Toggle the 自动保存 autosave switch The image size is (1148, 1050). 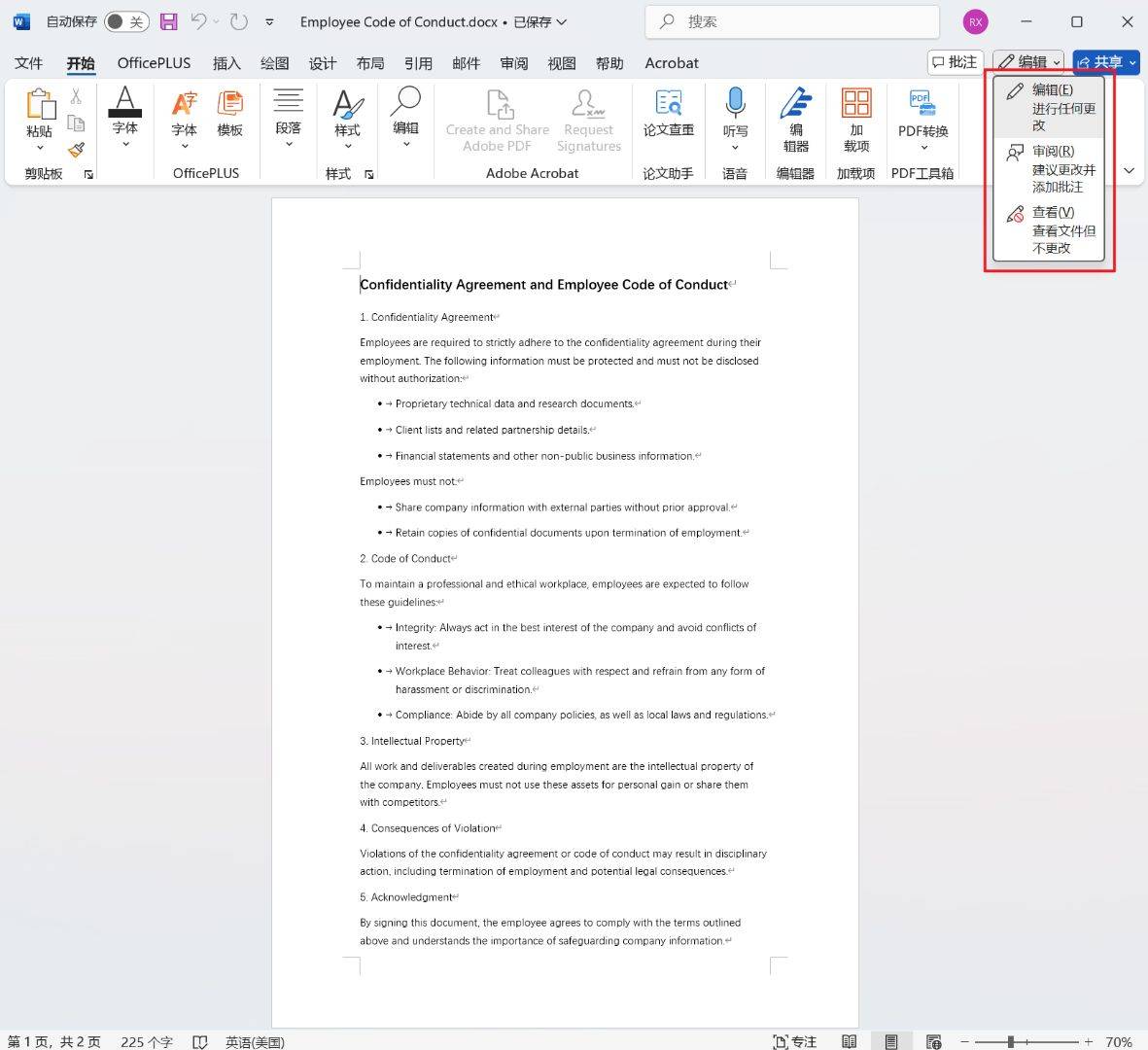tap(126, 21)
